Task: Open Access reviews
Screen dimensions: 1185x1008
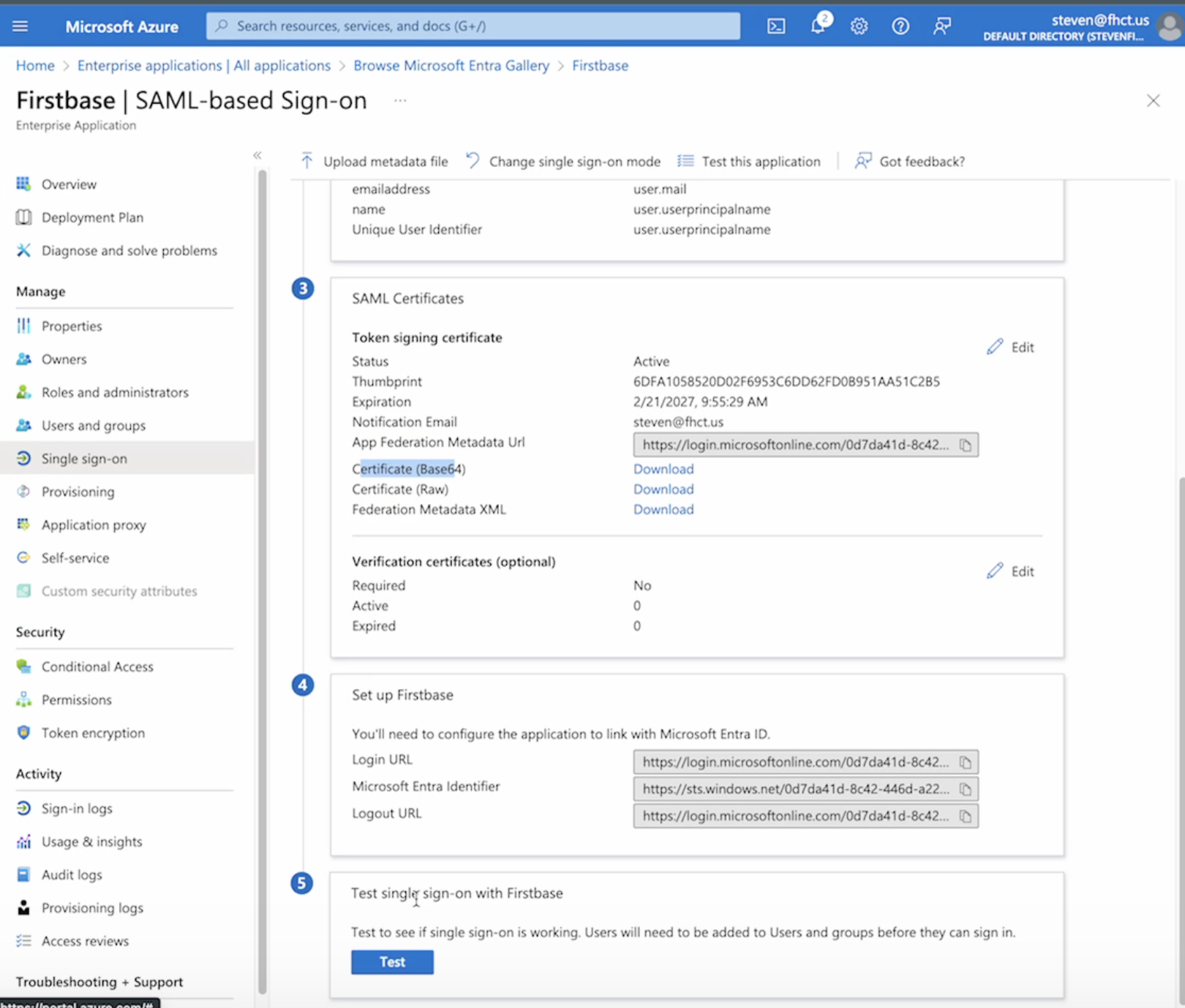Action: click(85, 941)
